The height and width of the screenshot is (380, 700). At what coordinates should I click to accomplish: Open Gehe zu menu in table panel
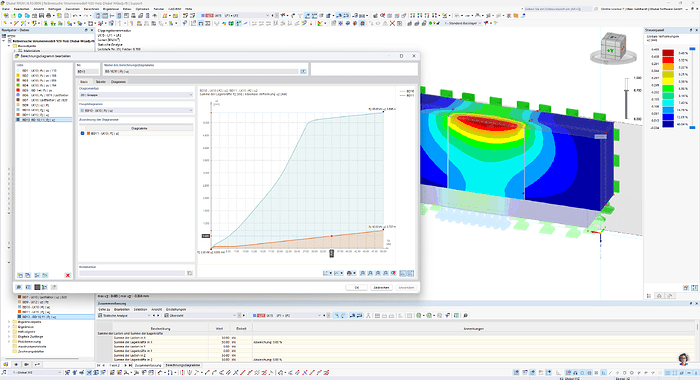click(x=104, y=309)
